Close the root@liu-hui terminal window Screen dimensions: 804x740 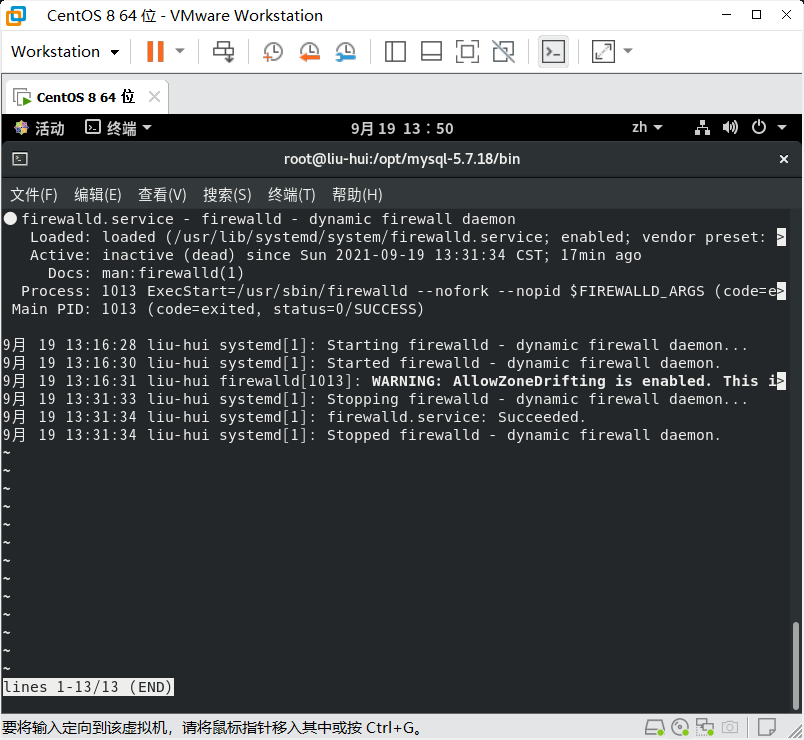(x=783, y=159)
